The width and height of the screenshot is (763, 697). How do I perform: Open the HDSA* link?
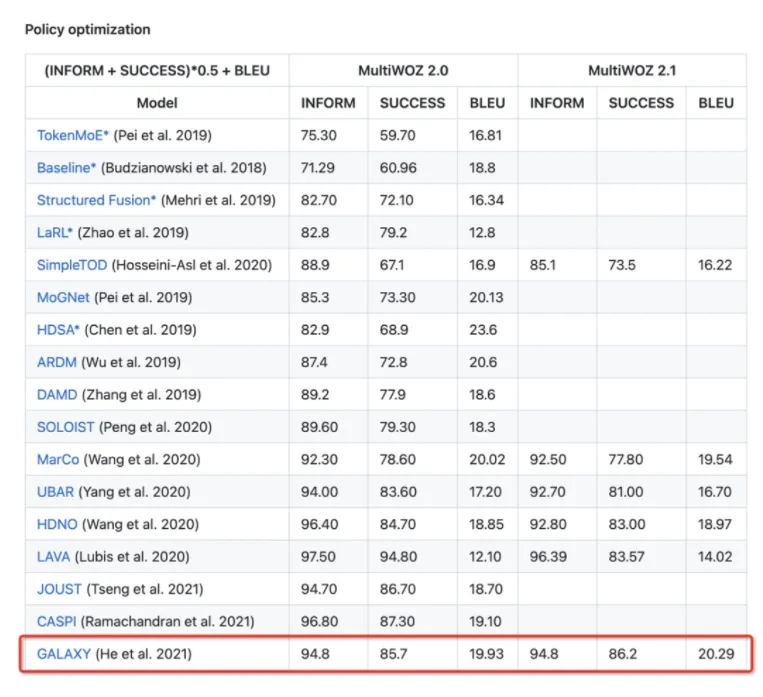click(59, 330)
